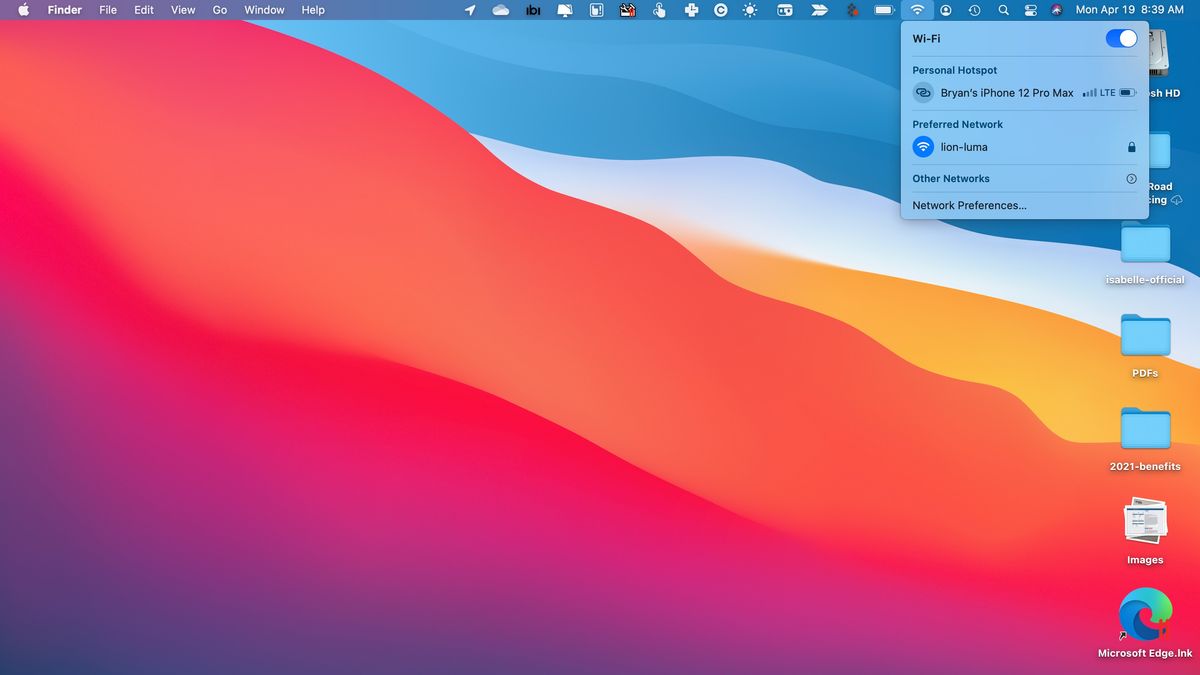The height and width of the screenshot is (675, 1200).
Task: Toggle Wi-Fi off
Action: [x=1122, y=38]
